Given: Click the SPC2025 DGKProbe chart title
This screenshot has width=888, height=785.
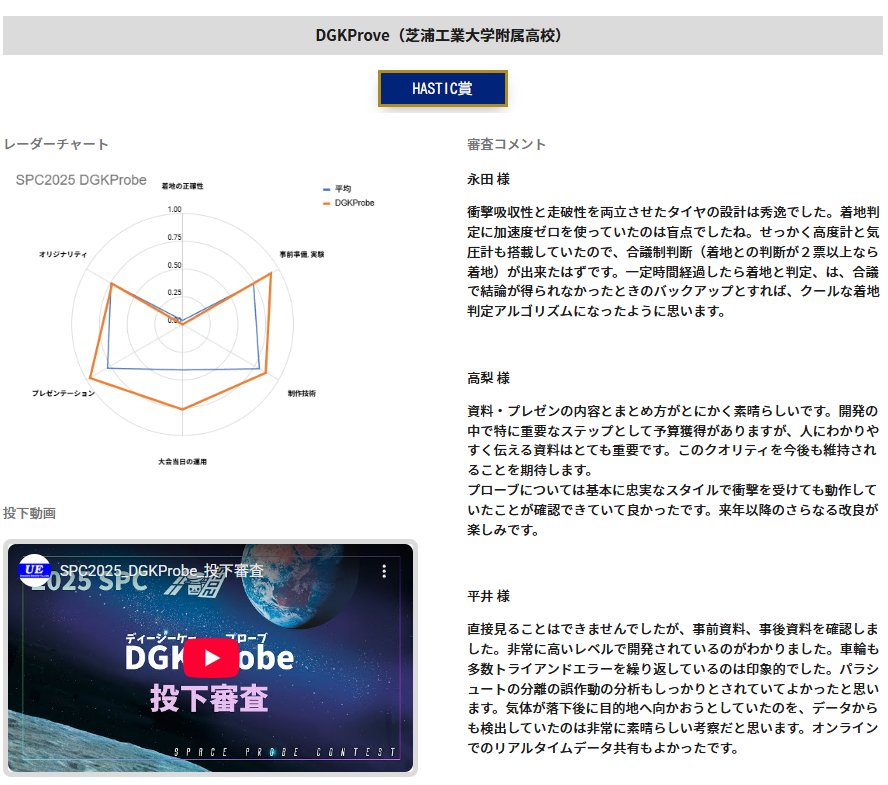Looking at the screenshot, I should [81, 180].
